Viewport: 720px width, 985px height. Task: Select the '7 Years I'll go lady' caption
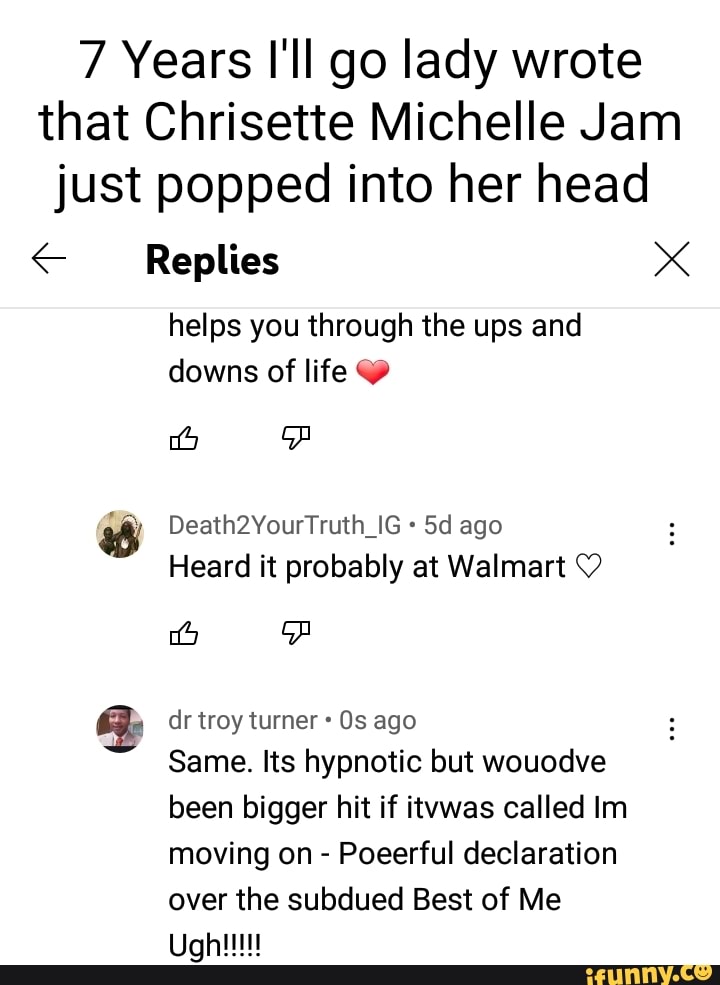pos(360,122)
